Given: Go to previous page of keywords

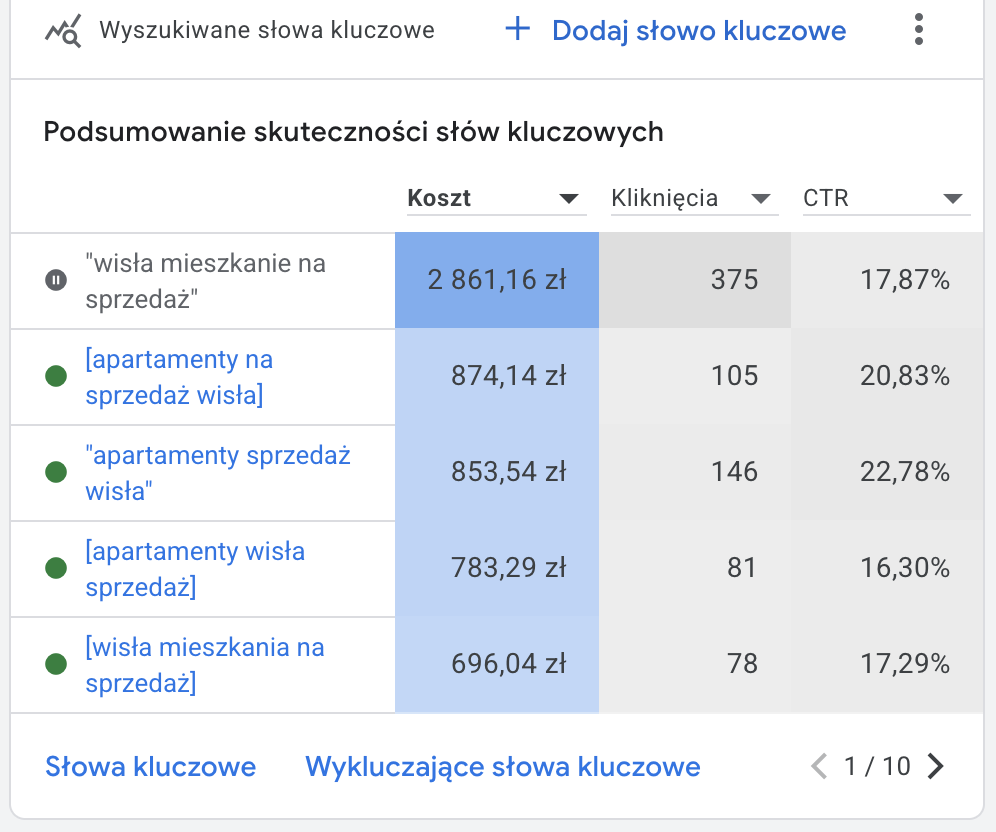Looking at the screenshot, I should pos(819,767).
